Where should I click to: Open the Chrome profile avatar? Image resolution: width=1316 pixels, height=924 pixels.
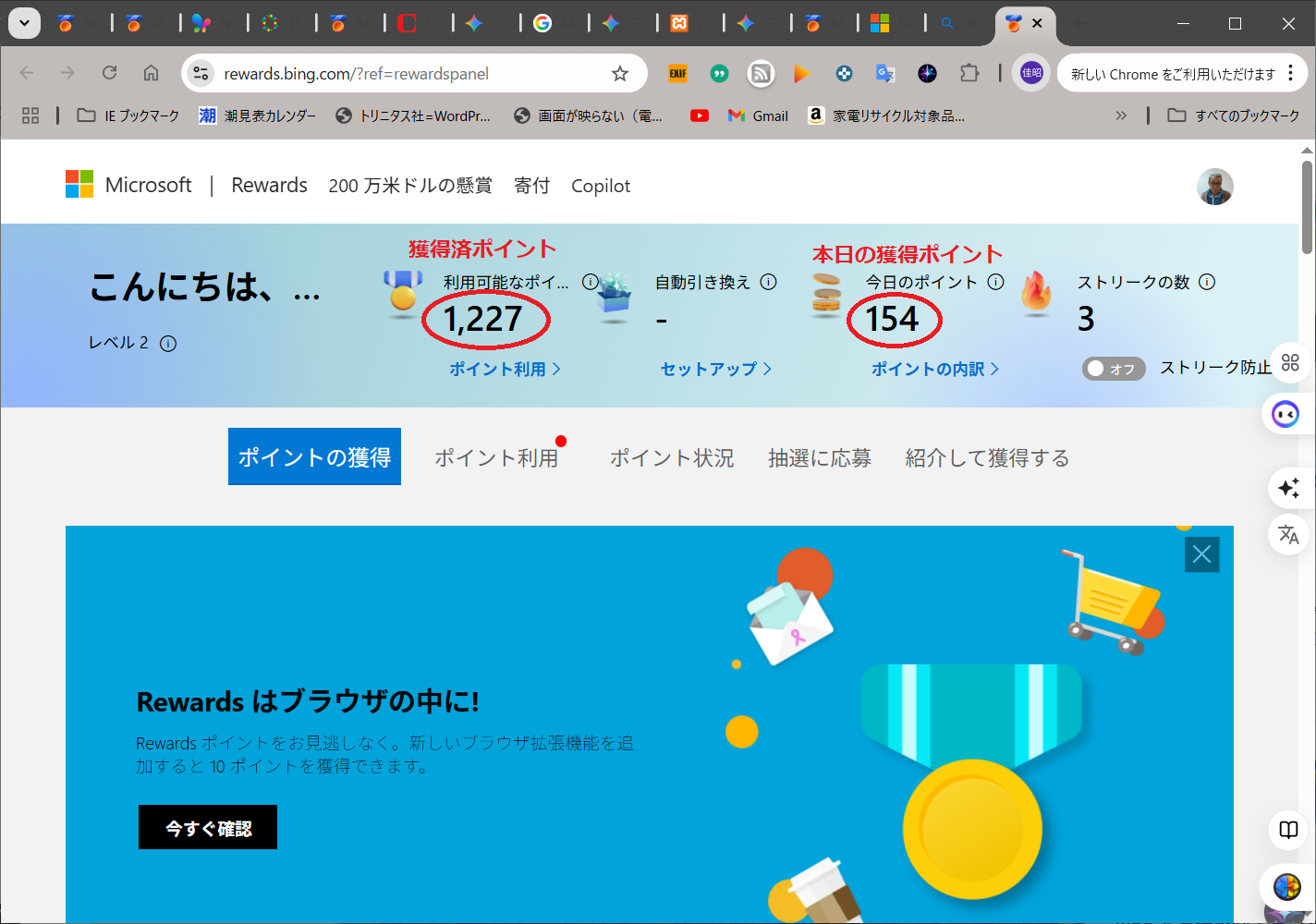[1031, 73]
